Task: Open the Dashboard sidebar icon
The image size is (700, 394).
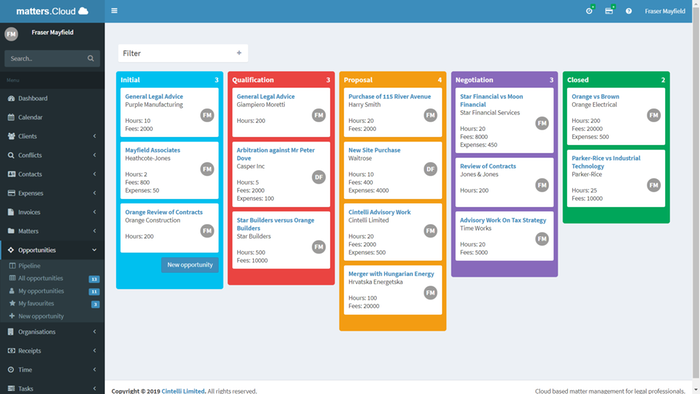Action: click(x=11, y=98)
